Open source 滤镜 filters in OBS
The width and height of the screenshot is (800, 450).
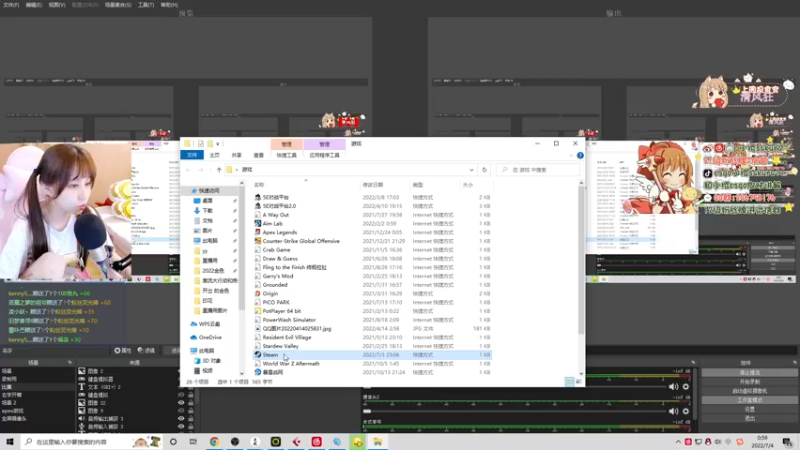pos(146,351)
